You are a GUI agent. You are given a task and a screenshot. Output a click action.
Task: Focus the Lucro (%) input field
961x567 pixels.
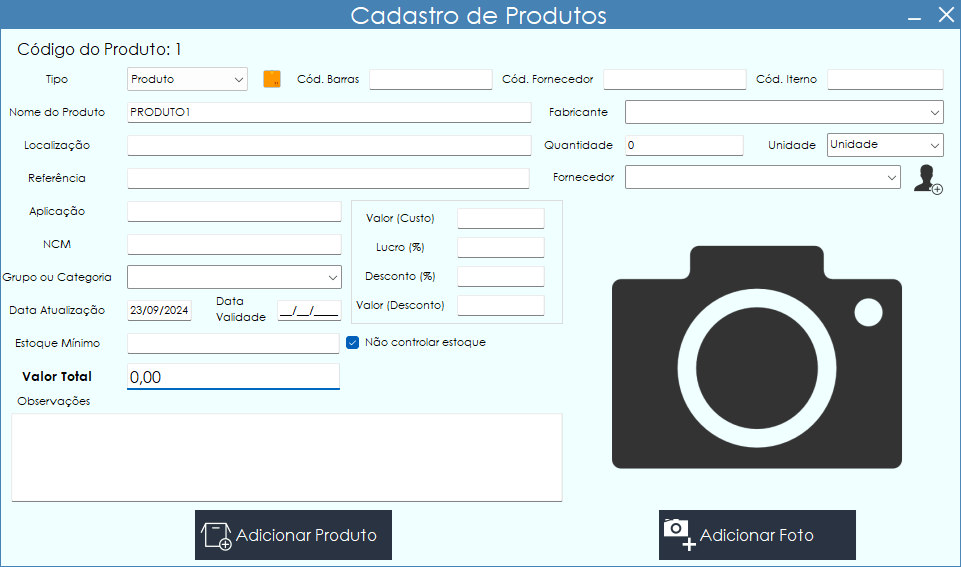(500, 247)
